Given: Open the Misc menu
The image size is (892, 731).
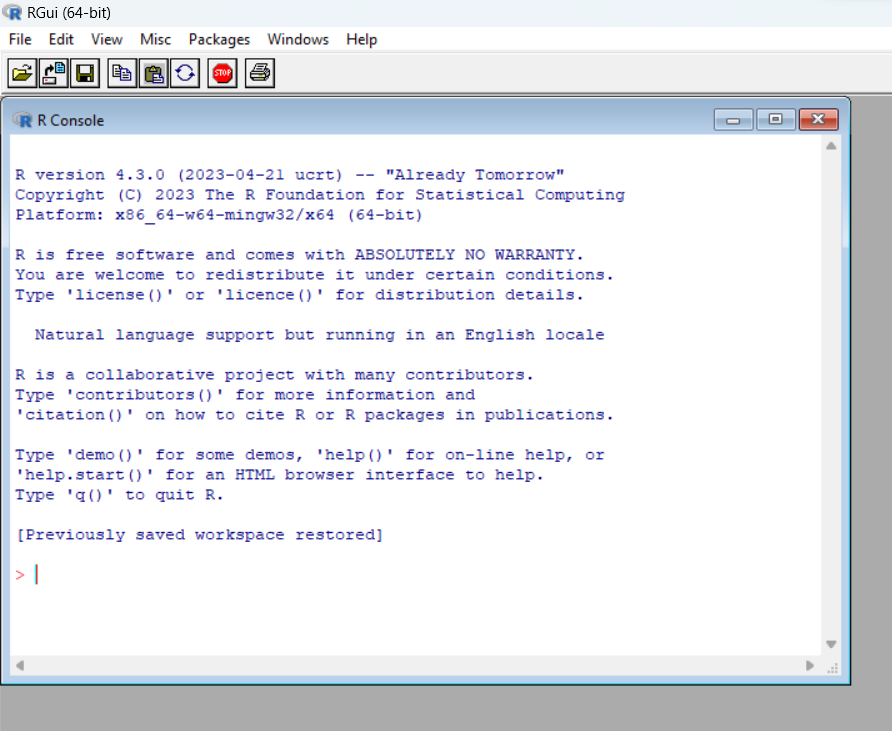Looking at the screenshot, I should point(155,39).
